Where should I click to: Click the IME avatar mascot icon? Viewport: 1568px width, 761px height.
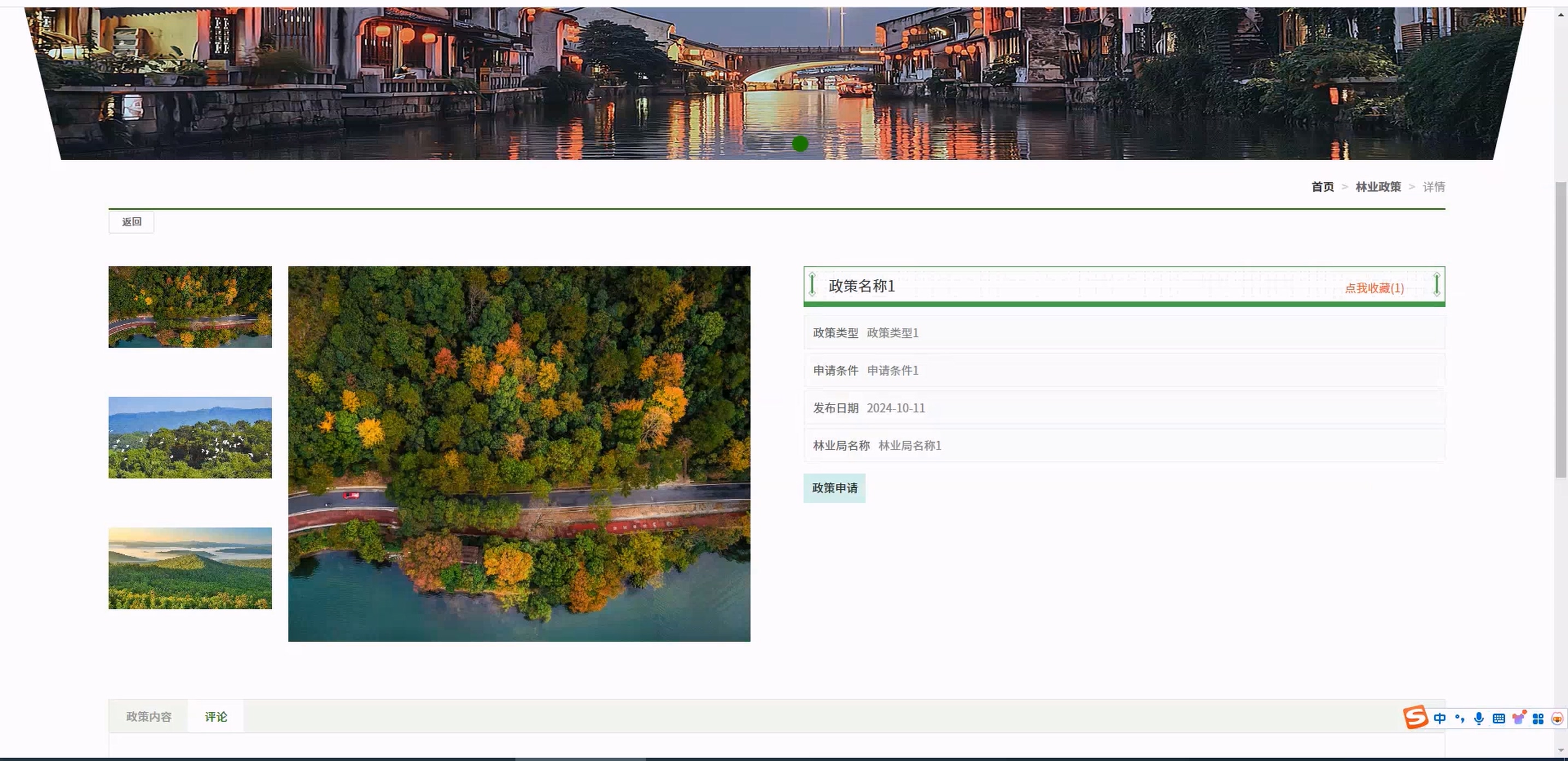click(1557, 718)
